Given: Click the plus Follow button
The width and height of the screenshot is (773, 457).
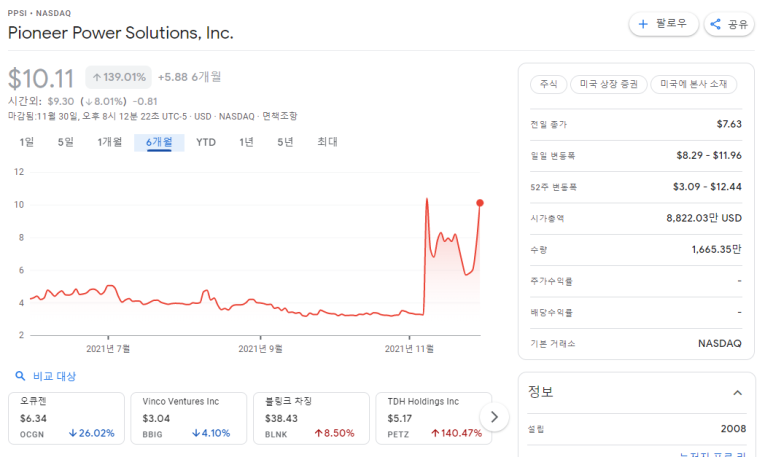Looking at the screenshot, I should pos(664,24).
